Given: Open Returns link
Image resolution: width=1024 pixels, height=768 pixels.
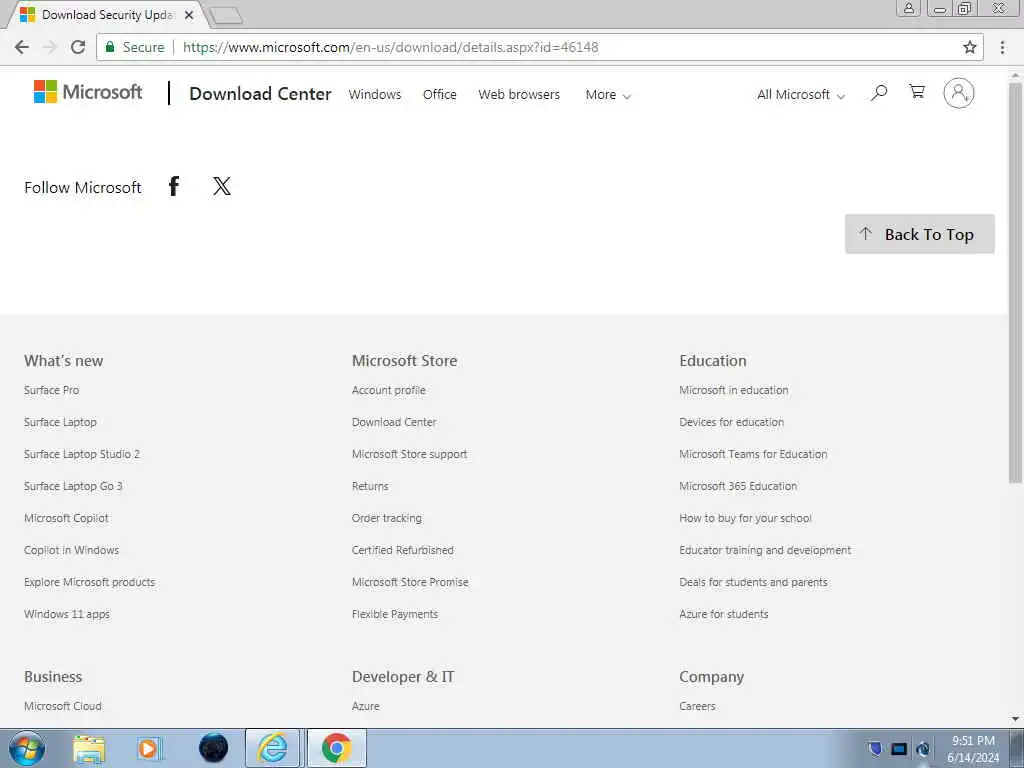Looking at the screenshot, I should pos(370,486).
